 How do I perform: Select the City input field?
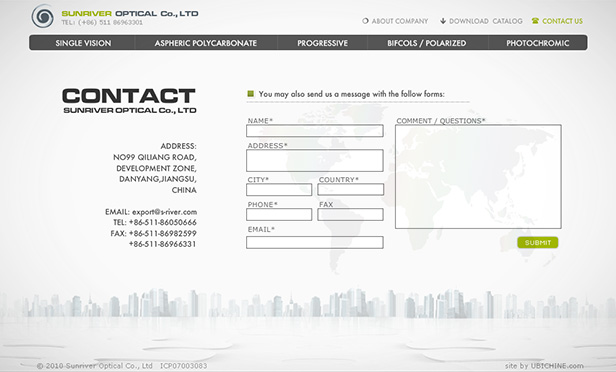pos(279,190)
